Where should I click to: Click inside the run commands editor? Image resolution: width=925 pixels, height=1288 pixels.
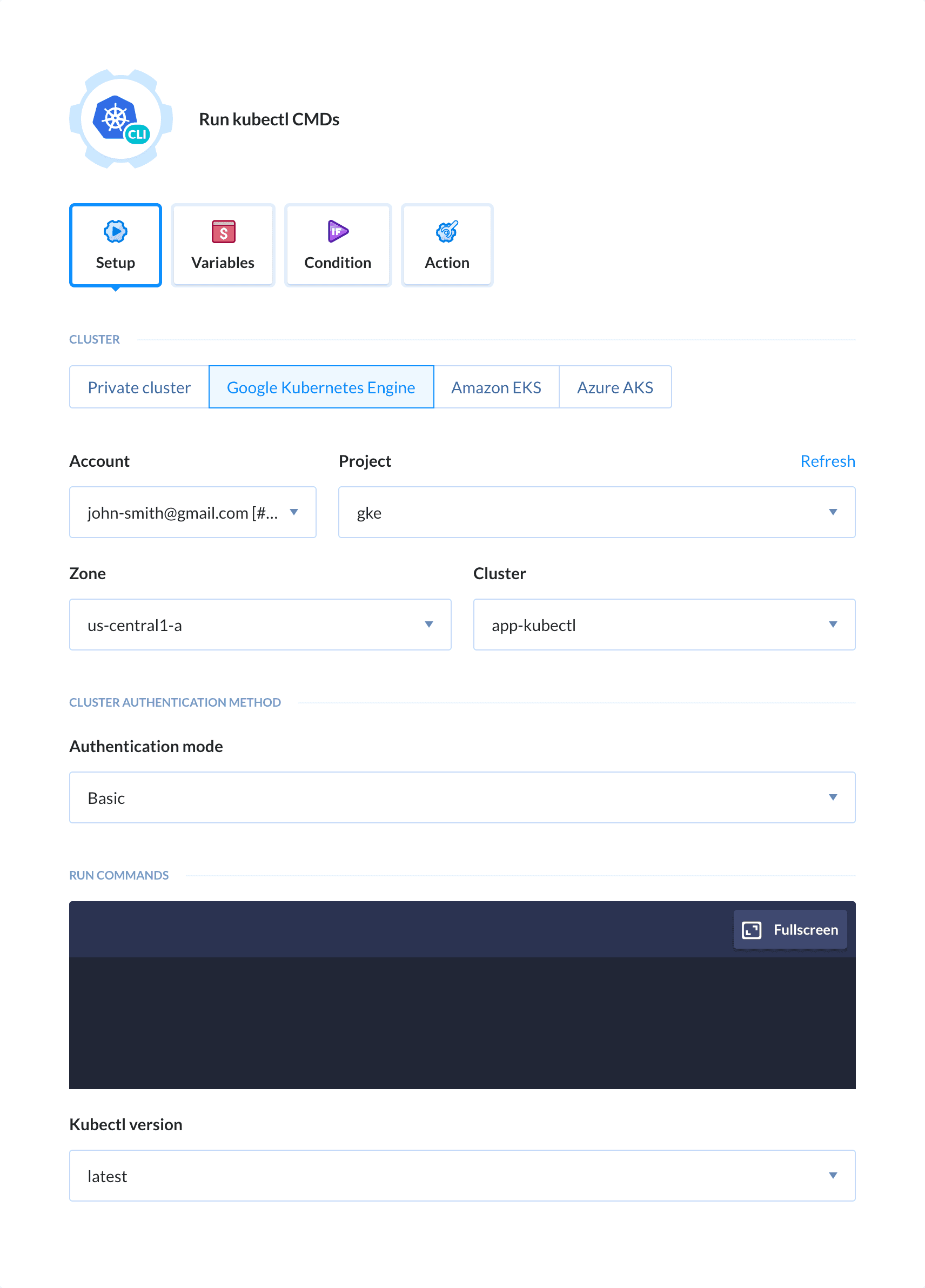pos(461,1022)
